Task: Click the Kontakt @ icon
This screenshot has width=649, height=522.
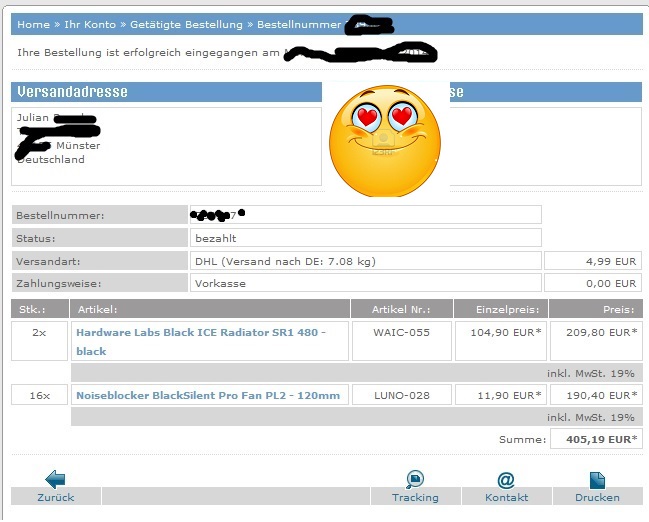Action: 506,480
